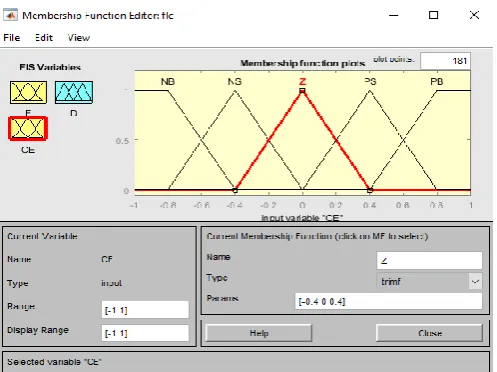This screenshot has width=497, height=372.
Task: Click the Help button
Action: pos(259,333)
